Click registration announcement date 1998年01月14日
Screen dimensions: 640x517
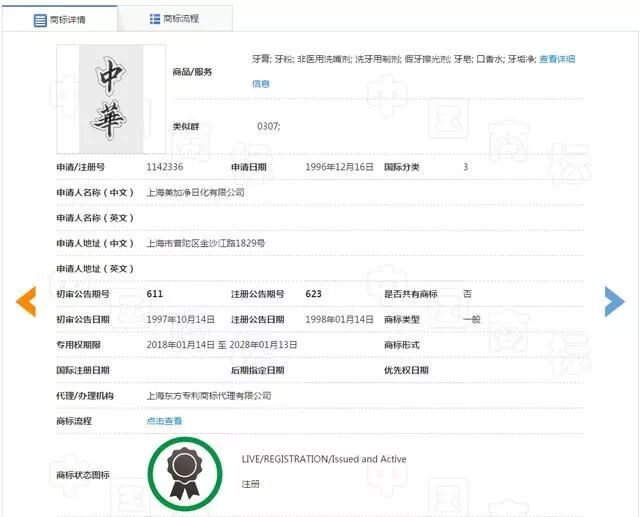(x=339, y=319)
